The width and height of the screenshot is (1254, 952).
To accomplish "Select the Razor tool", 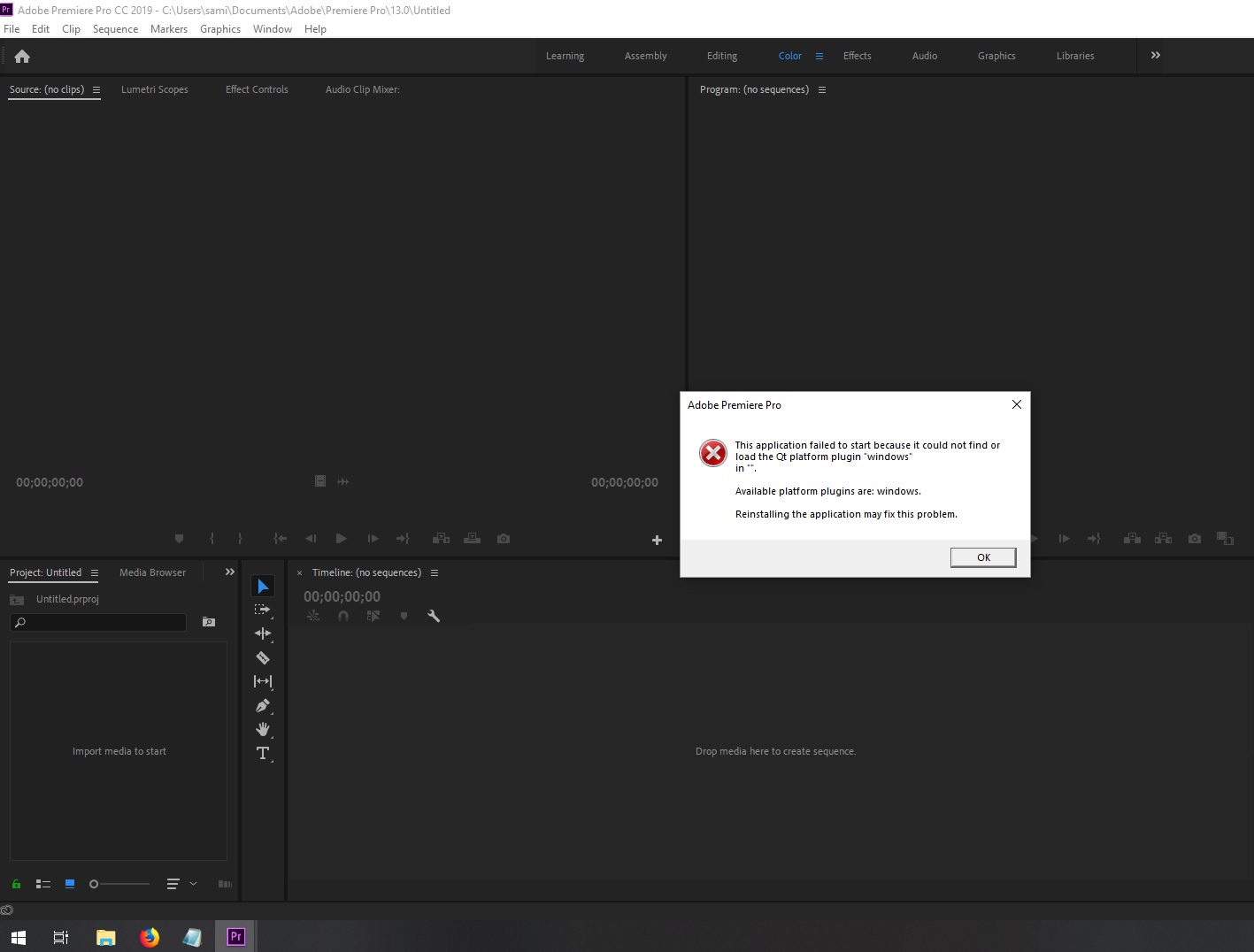I will [x=263, y=657].
